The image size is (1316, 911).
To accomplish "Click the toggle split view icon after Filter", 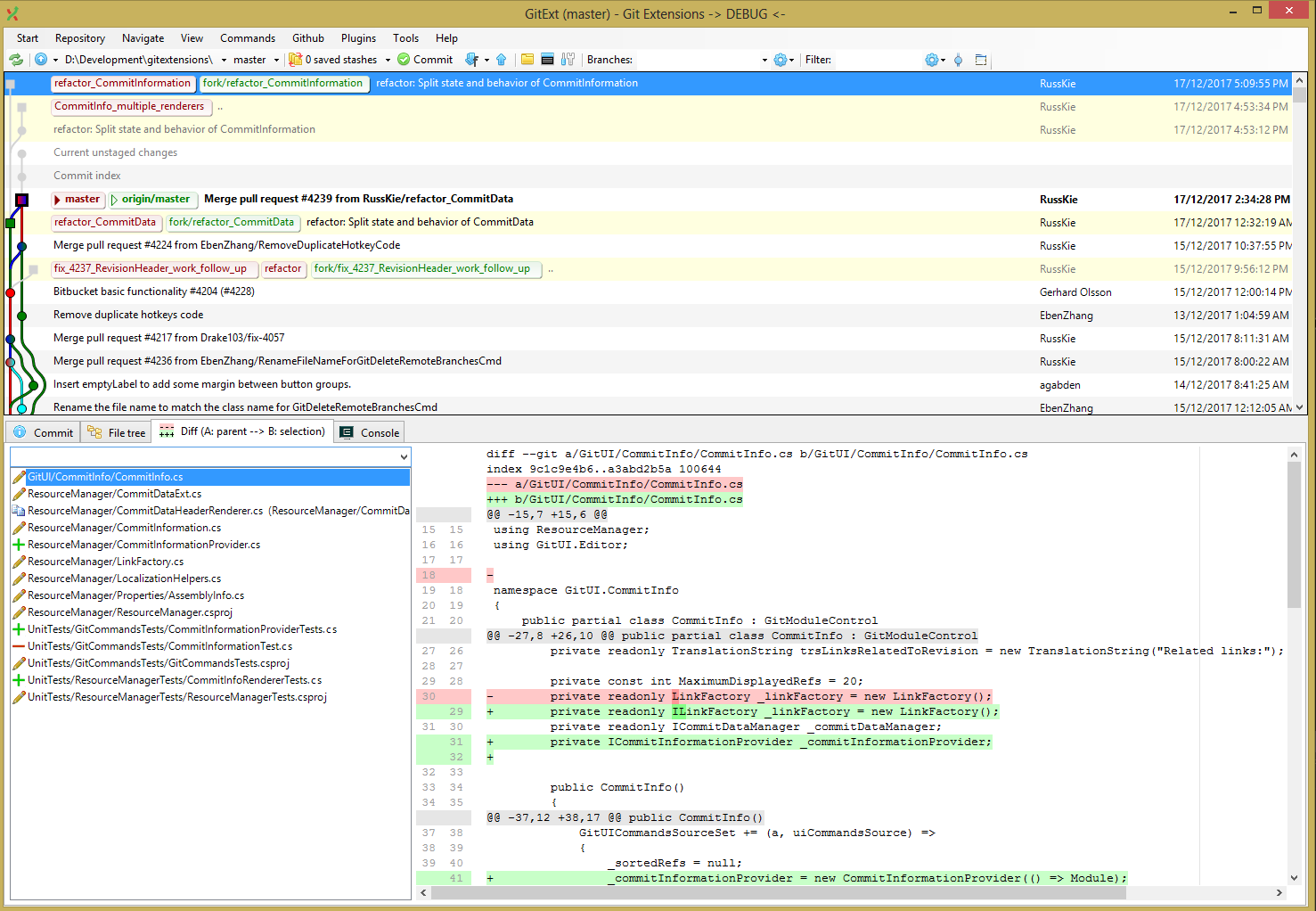I will (x=981, y=60).
